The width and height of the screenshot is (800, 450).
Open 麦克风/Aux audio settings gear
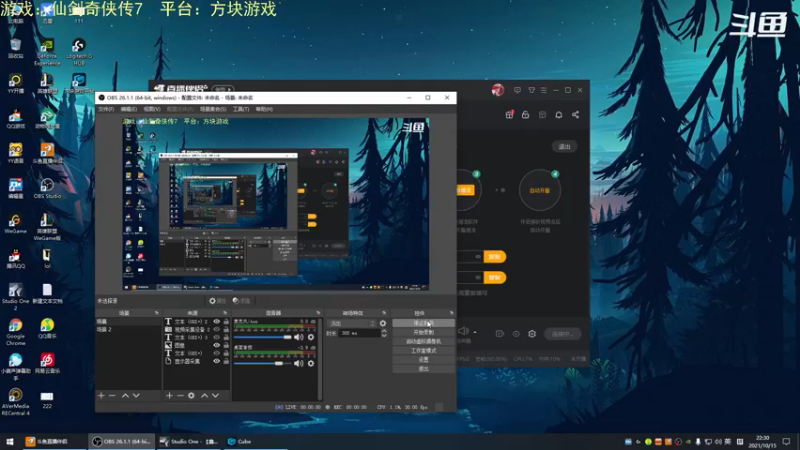pos(311,337)
